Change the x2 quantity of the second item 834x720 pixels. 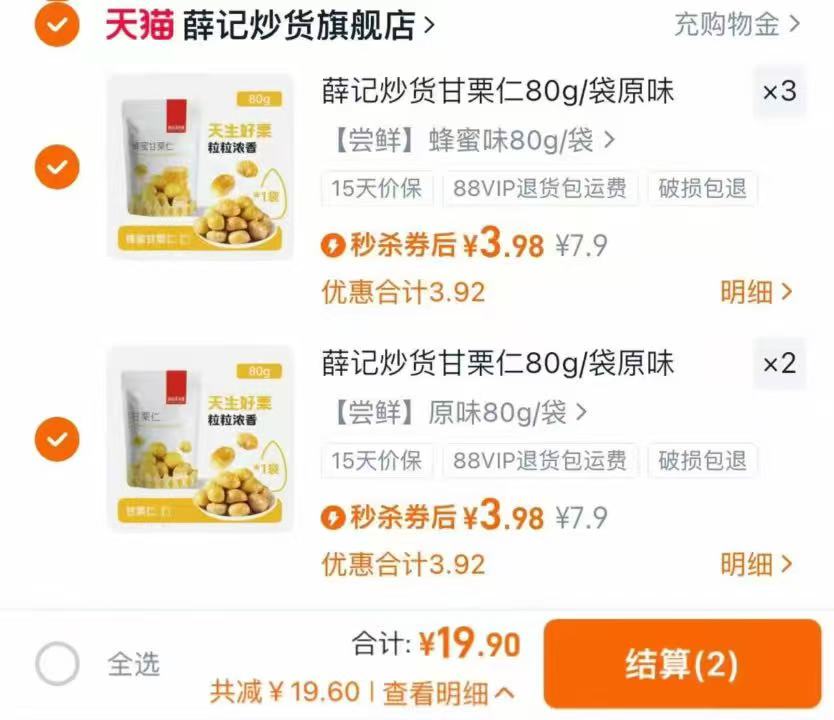click(x=779, y=364)
